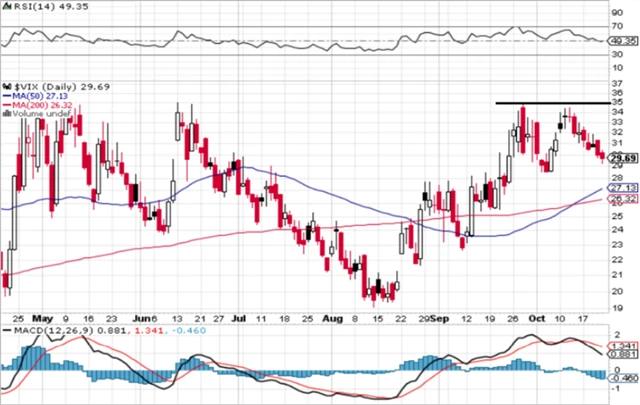Image resolution: width=640 pixels, height=405 pixels.
Task: Click the MACD 1.341 signal value tag
Action: click(622, 346)
